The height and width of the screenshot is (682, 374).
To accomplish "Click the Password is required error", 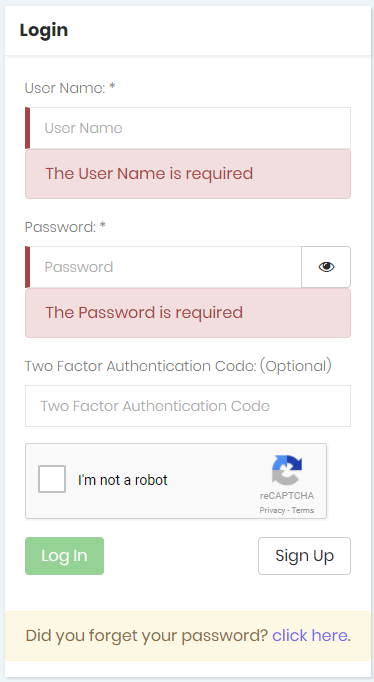I will [x=144, y=312].
